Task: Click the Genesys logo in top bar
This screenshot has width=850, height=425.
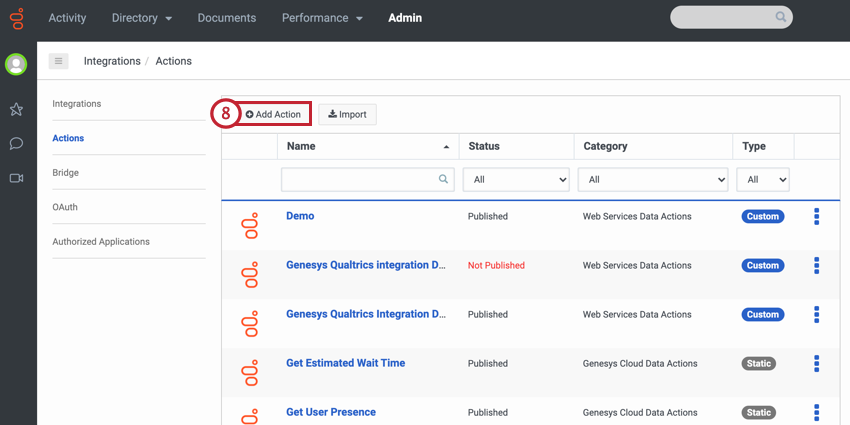Action: pos(17,18)
